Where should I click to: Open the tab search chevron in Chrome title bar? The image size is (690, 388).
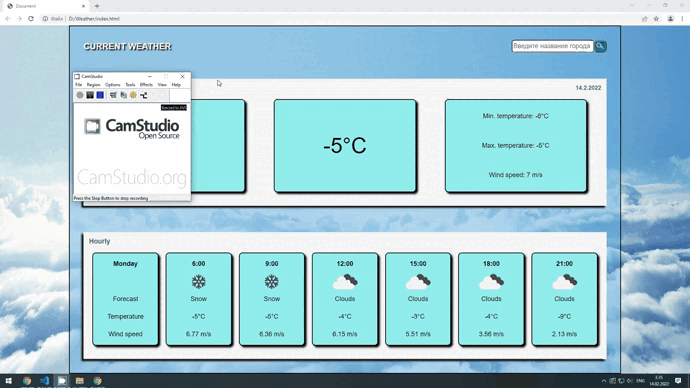[x=632, y=5]
